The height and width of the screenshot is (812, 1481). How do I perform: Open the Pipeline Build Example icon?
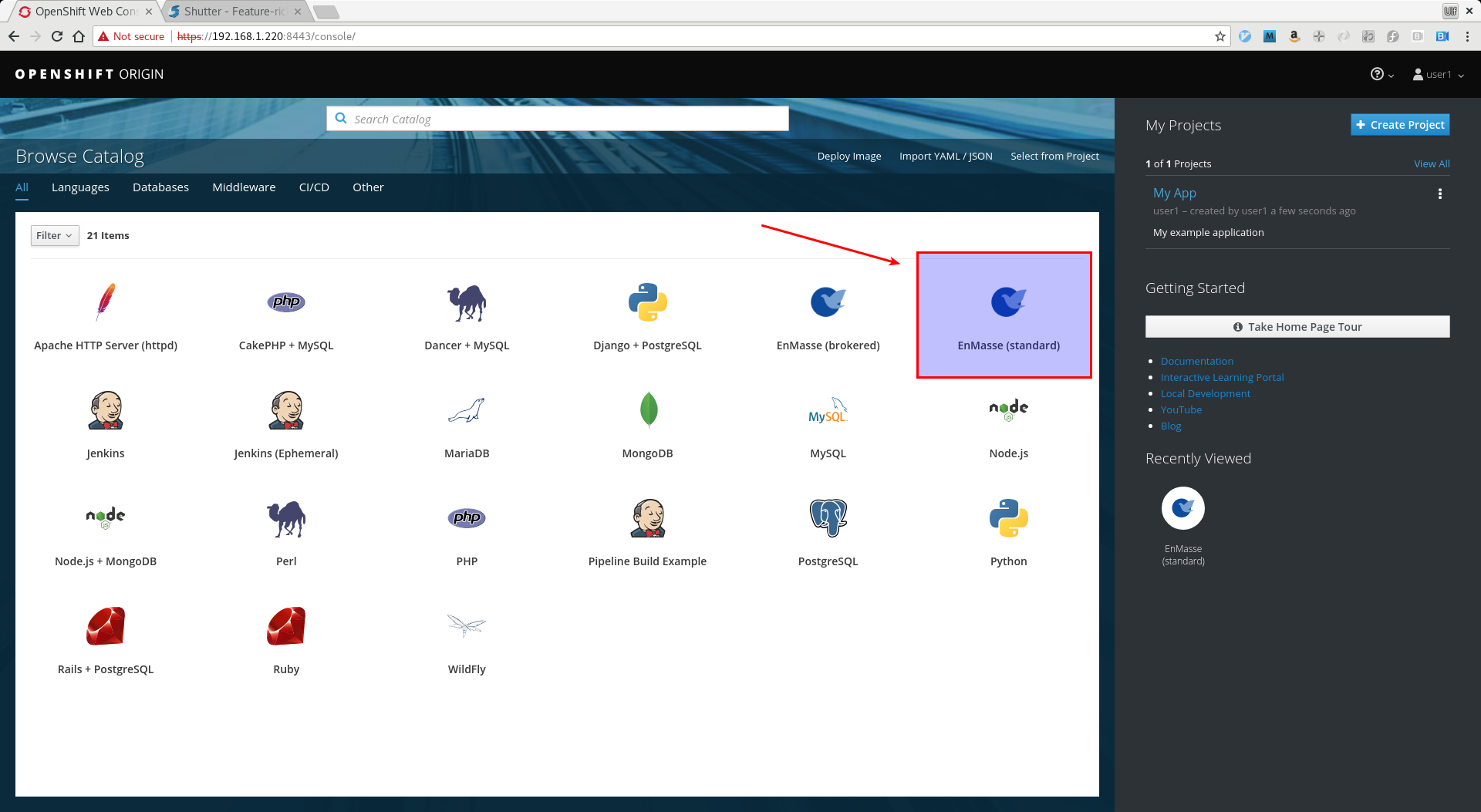[x=648, y=517]
